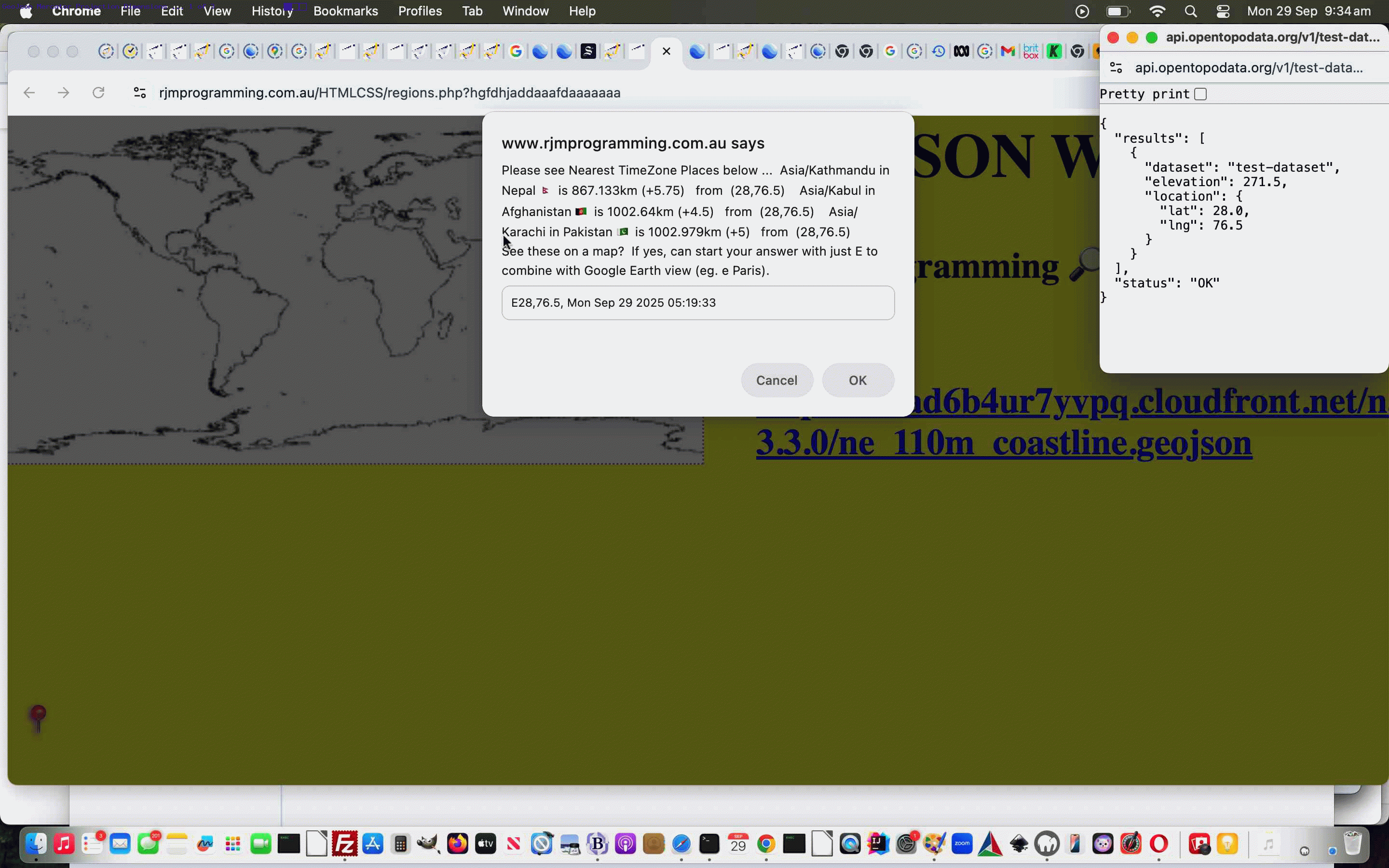Viewport: 1389px width, 868px height.
Task: Enable the Pretty print checkbox
Action: (x=1200, y=94)
